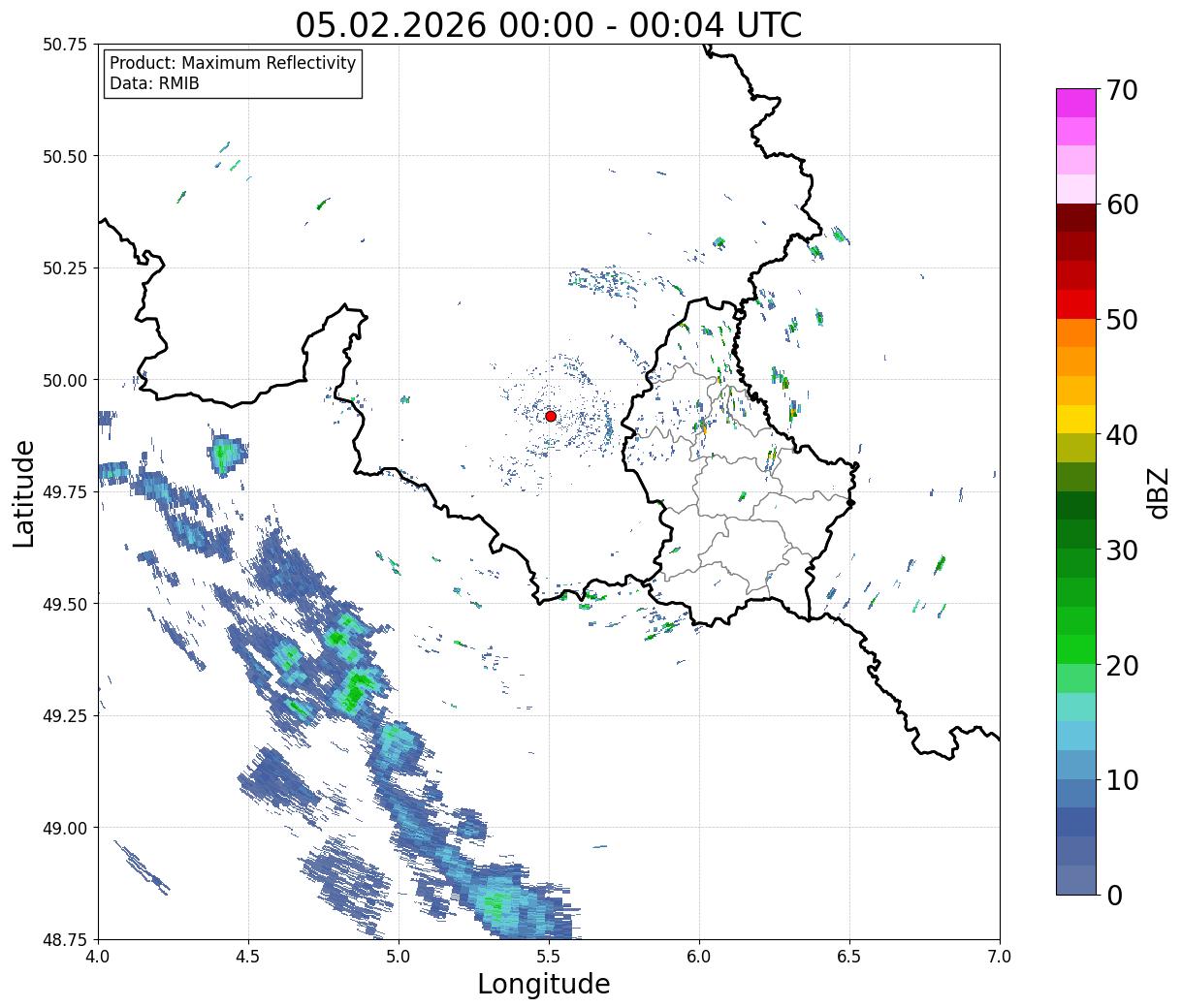Viewport: 1182px width, 1008px height.
Task: Click the latitude tick label 50.50
Action: (x=66, y=156)
